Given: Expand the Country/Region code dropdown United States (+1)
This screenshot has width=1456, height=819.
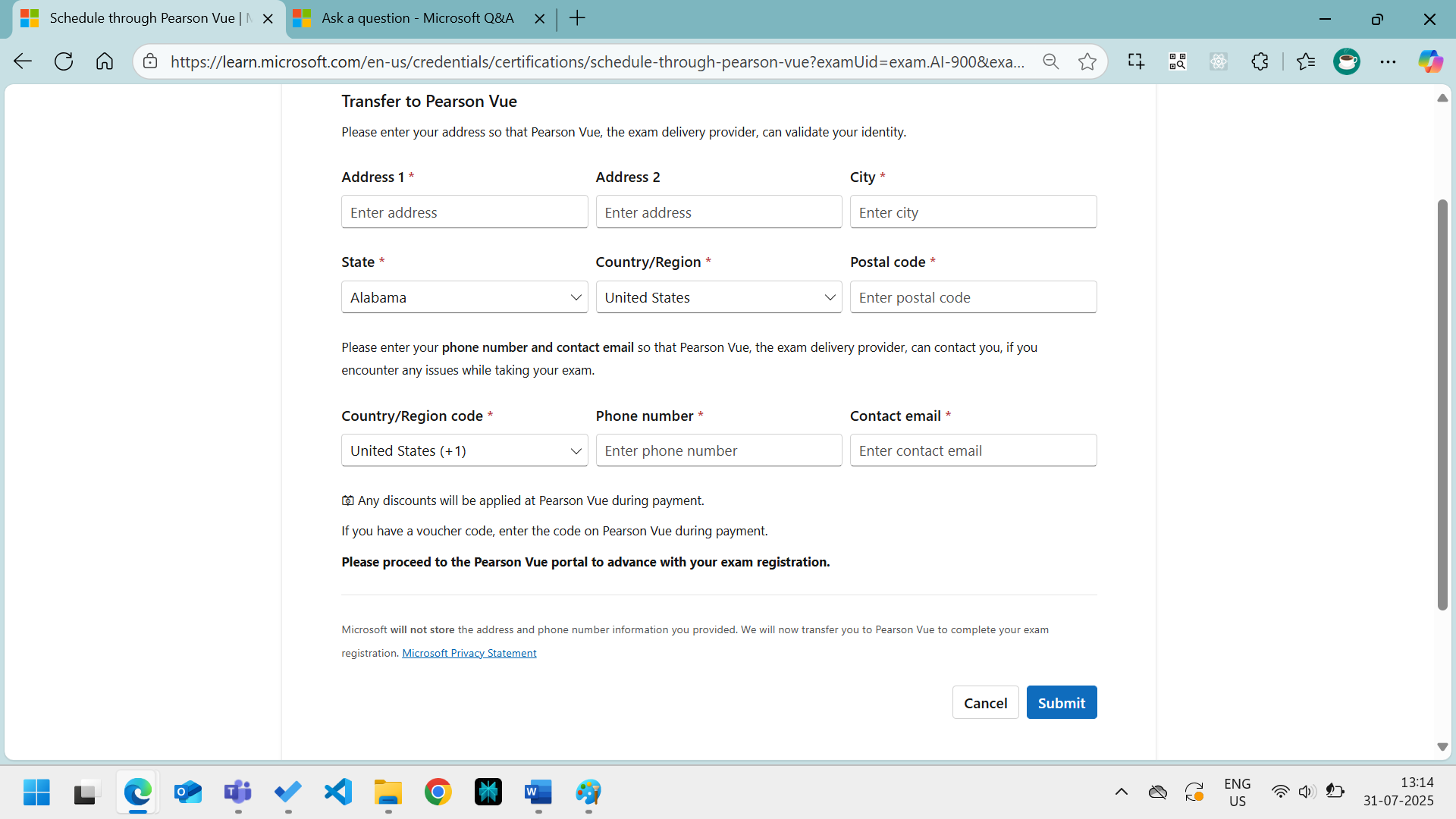Looking at the screenshot, I should coord(465,450).
